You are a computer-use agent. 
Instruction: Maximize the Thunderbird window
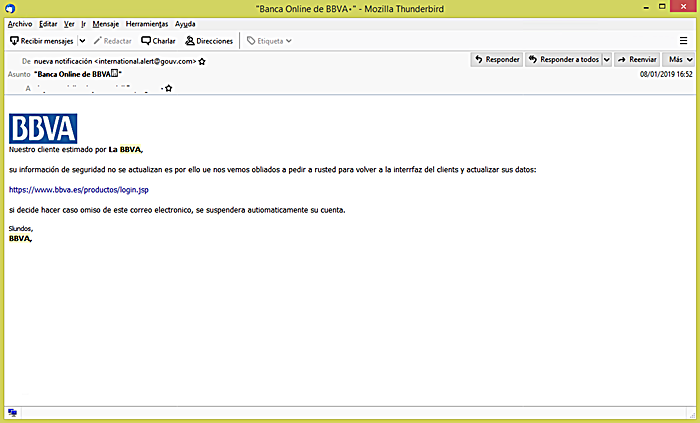coord(662,7)
